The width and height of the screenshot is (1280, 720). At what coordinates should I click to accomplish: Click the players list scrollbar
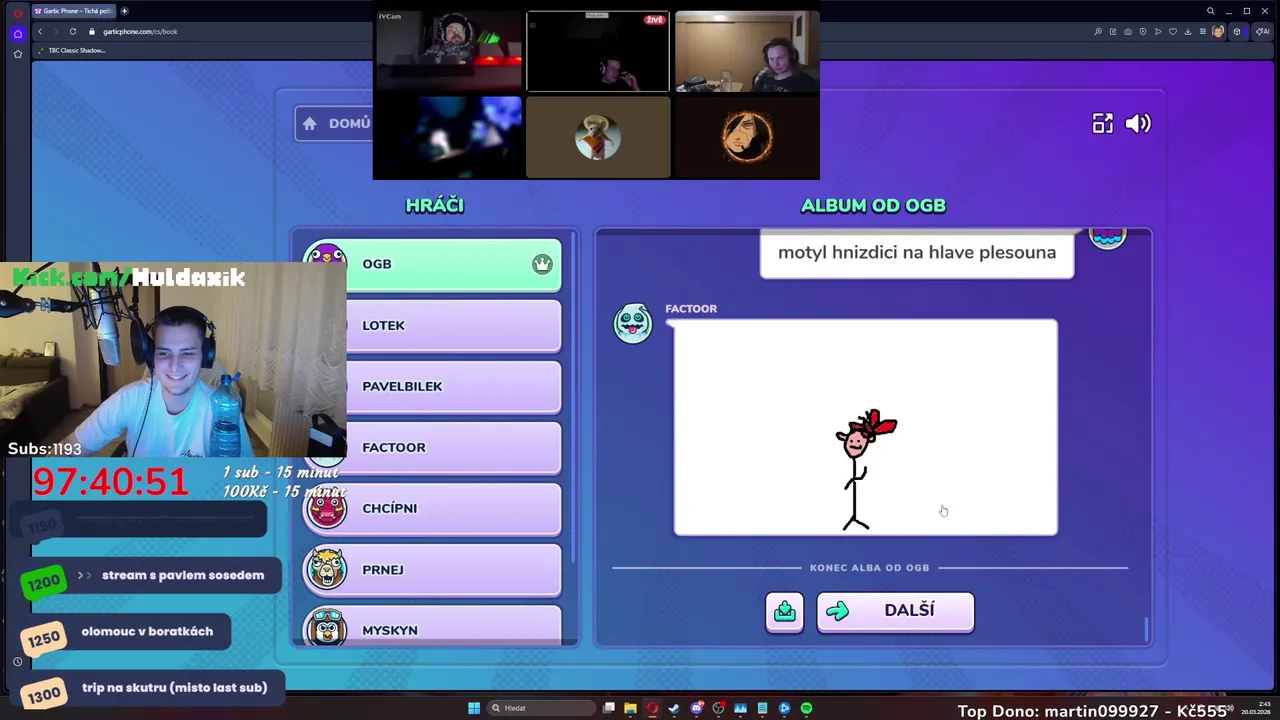[573, 400]
